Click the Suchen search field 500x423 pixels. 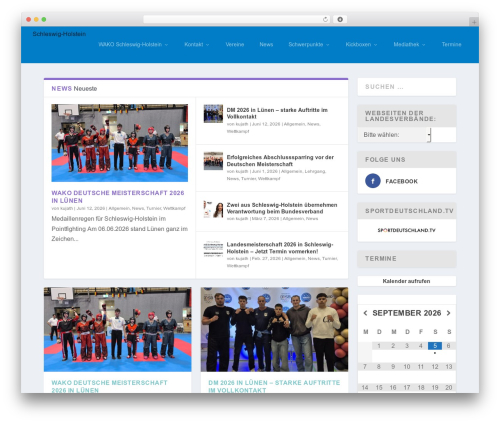[x=407, y=87]
